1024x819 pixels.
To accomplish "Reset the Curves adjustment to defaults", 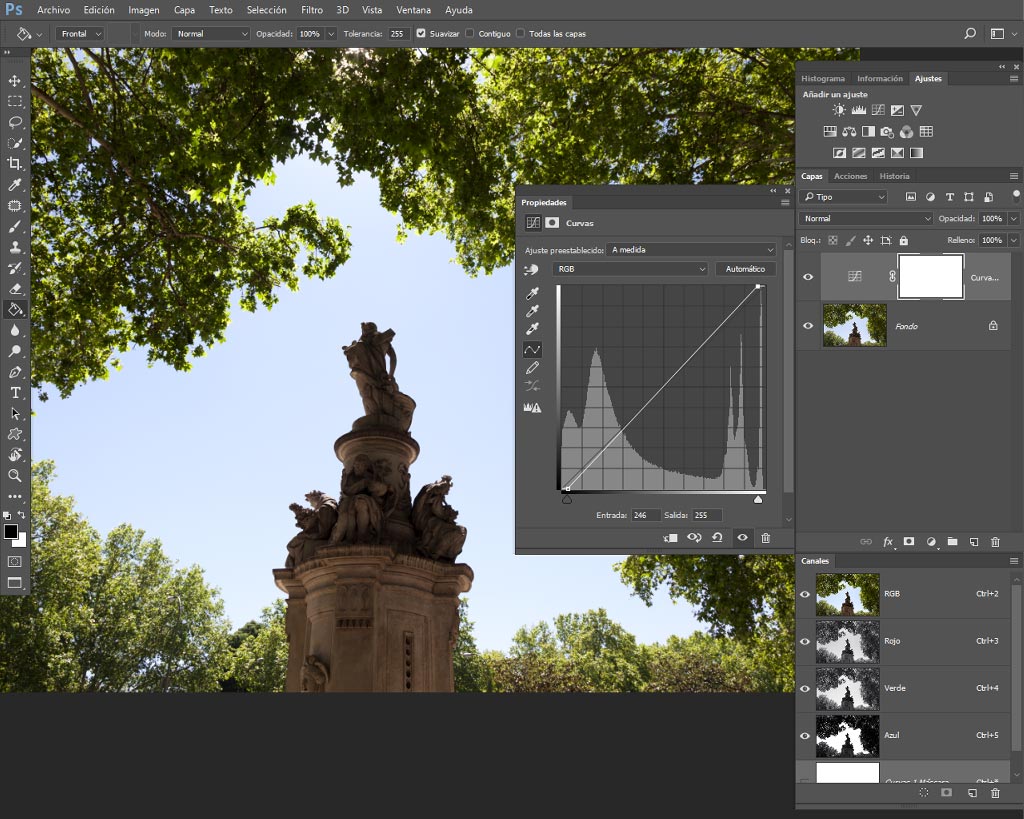I will (717, 538).
